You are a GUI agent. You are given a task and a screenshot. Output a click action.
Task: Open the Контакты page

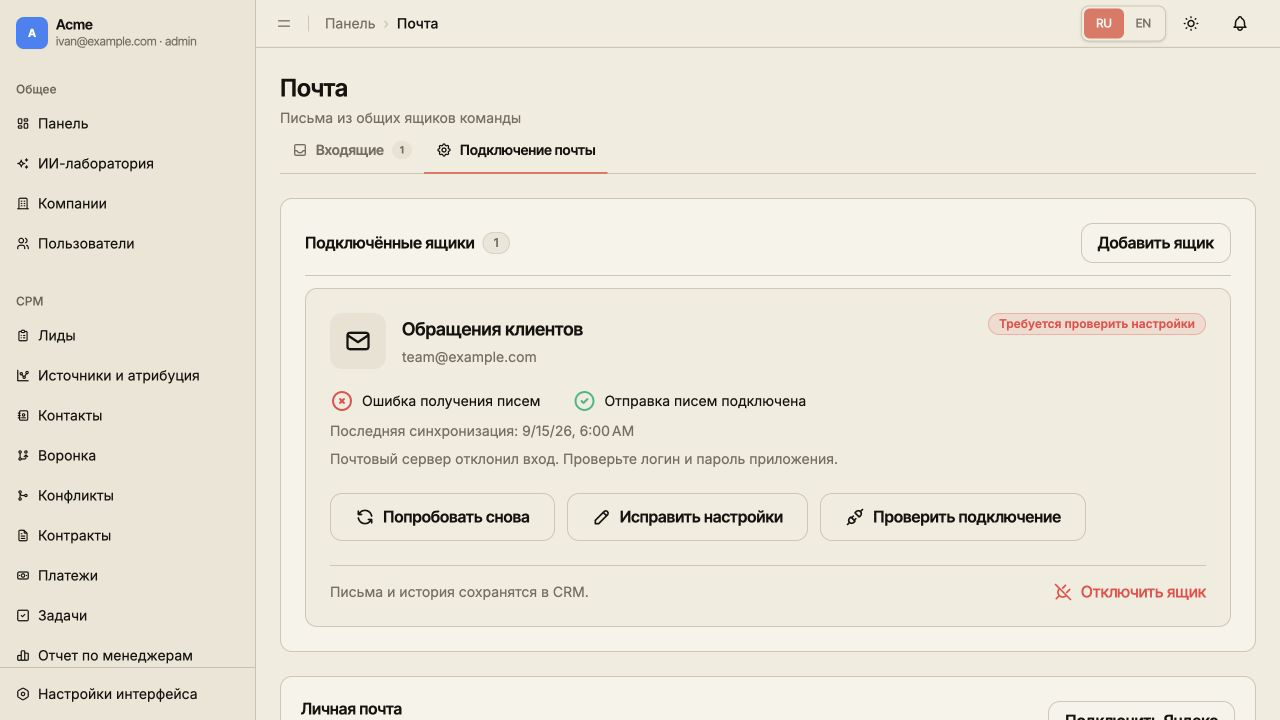click(127, 415)
